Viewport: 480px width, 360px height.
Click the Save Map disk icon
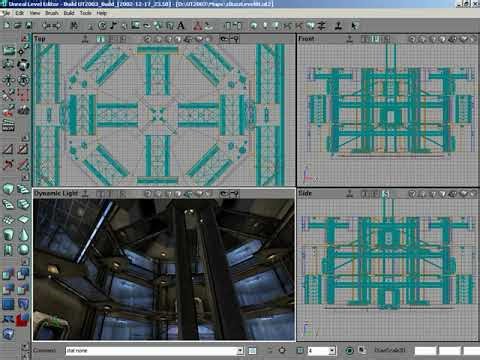click(29, 25)
